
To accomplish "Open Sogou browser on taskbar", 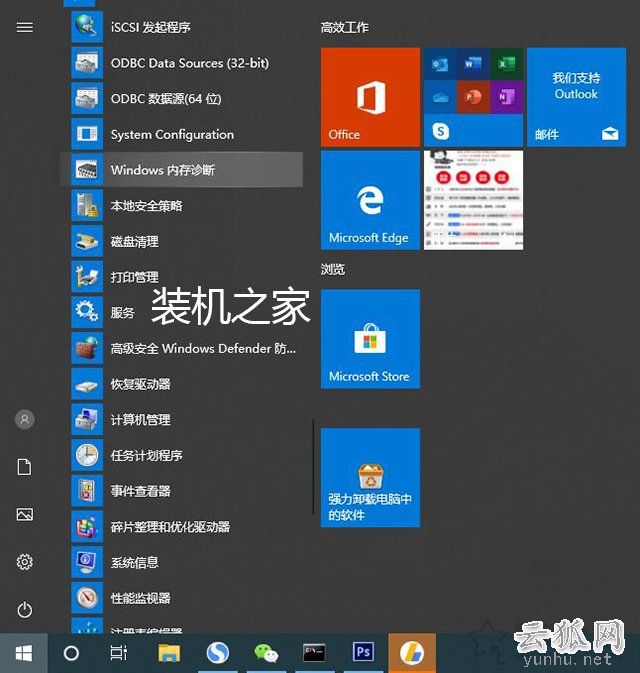I will 218,653.
